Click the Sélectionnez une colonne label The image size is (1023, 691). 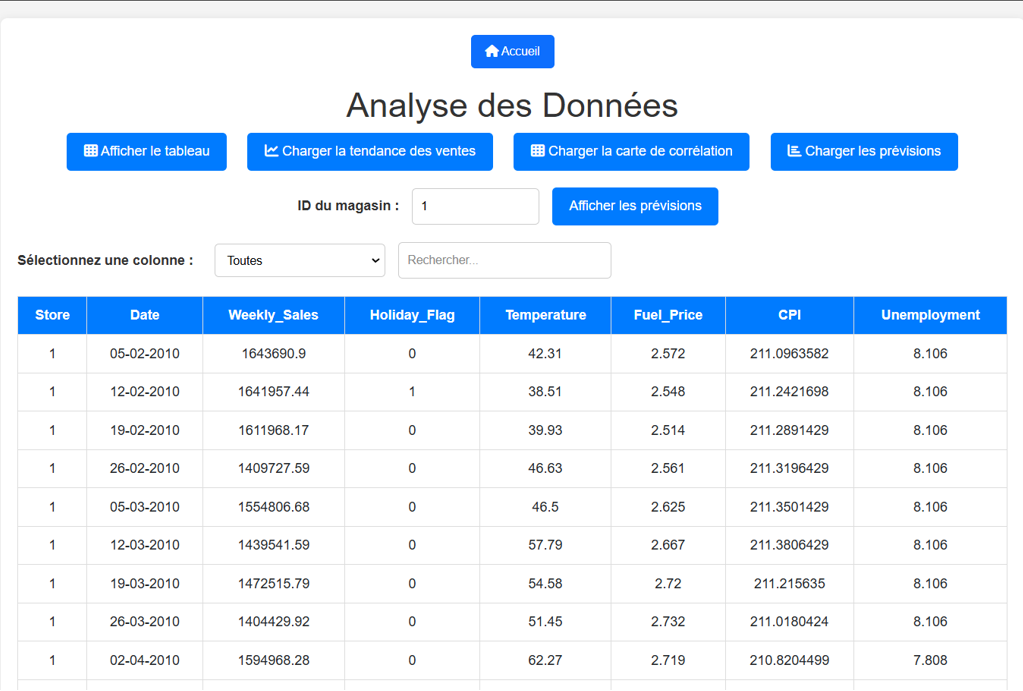coord(106,260)
